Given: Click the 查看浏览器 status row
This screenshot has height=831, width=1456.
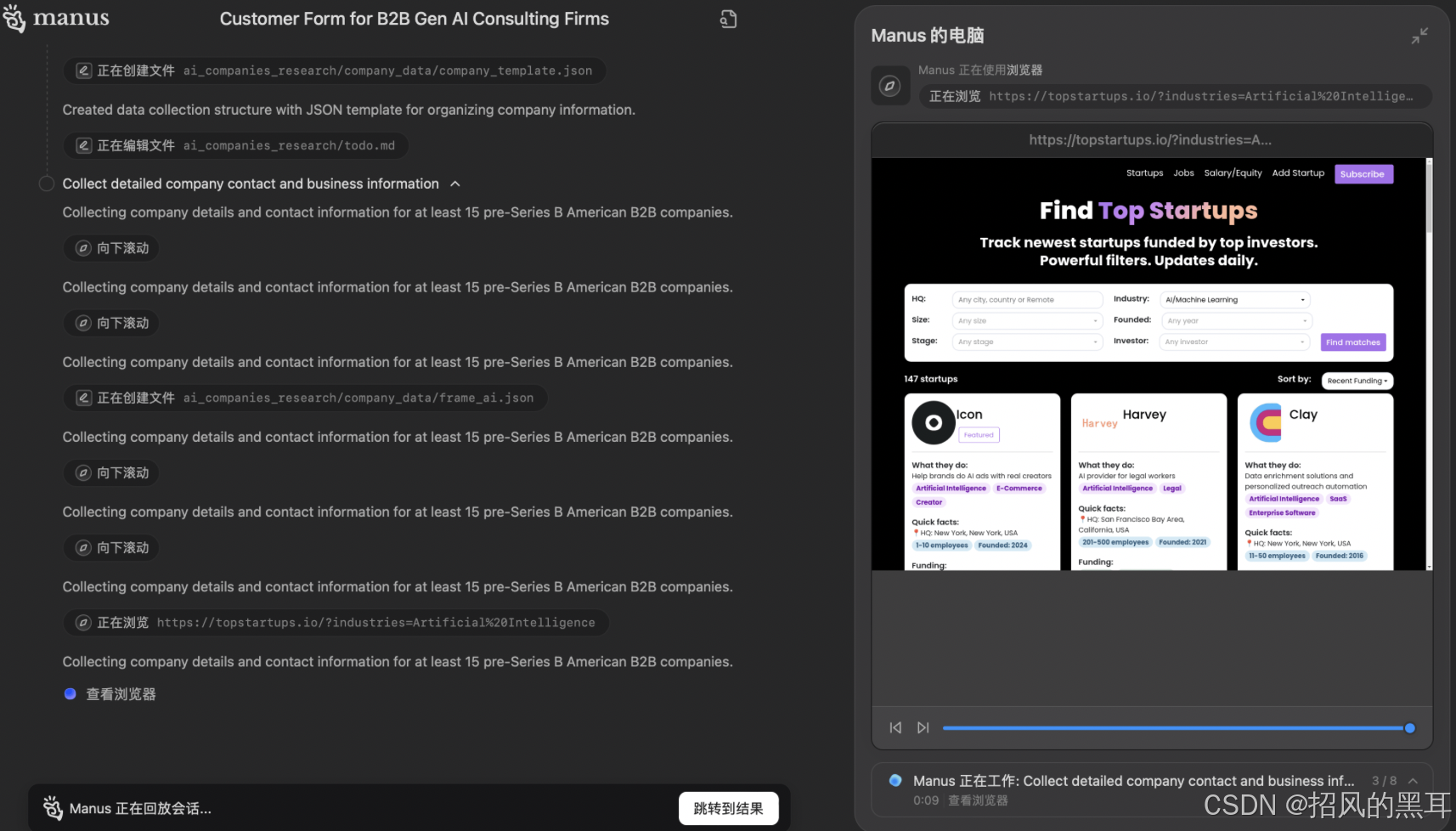Looking at the screenshot, I should 110,694.
